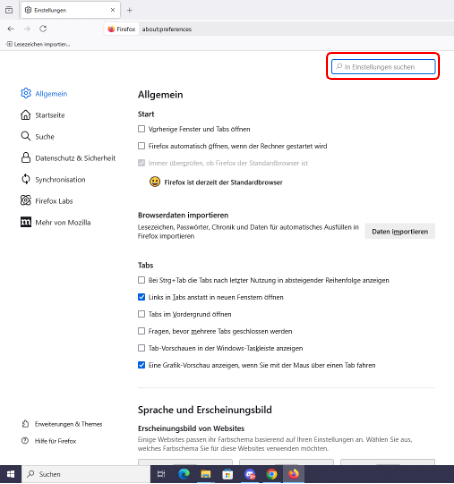The width and height of the screenshot is (454, 484).
Task: Enable Vorherige Fenster und Tabs öffnen
Action: pos(142,129)
